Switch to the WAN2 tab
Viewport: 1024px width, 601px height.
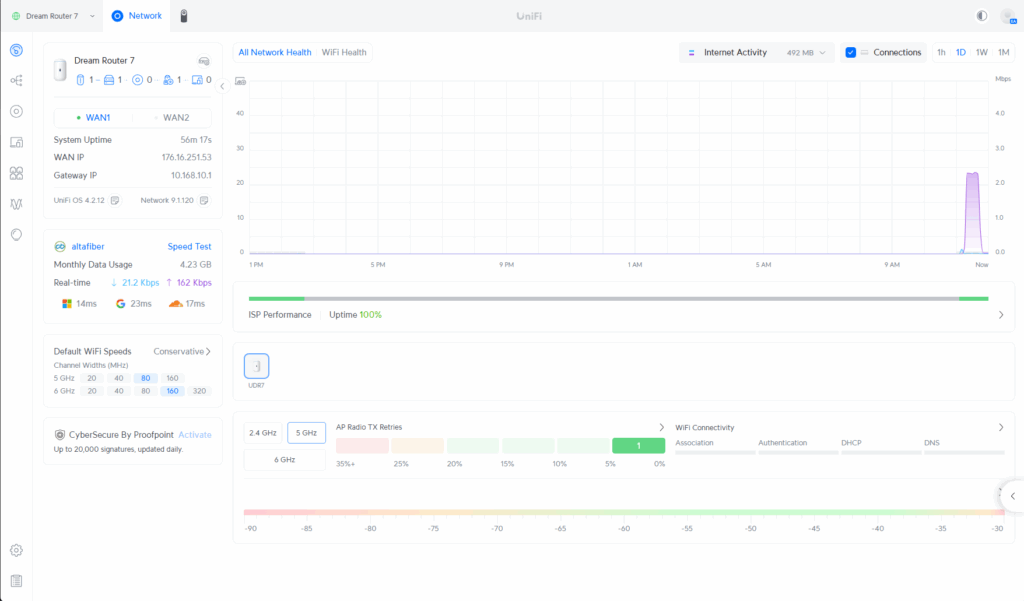(x=172, y=118)
